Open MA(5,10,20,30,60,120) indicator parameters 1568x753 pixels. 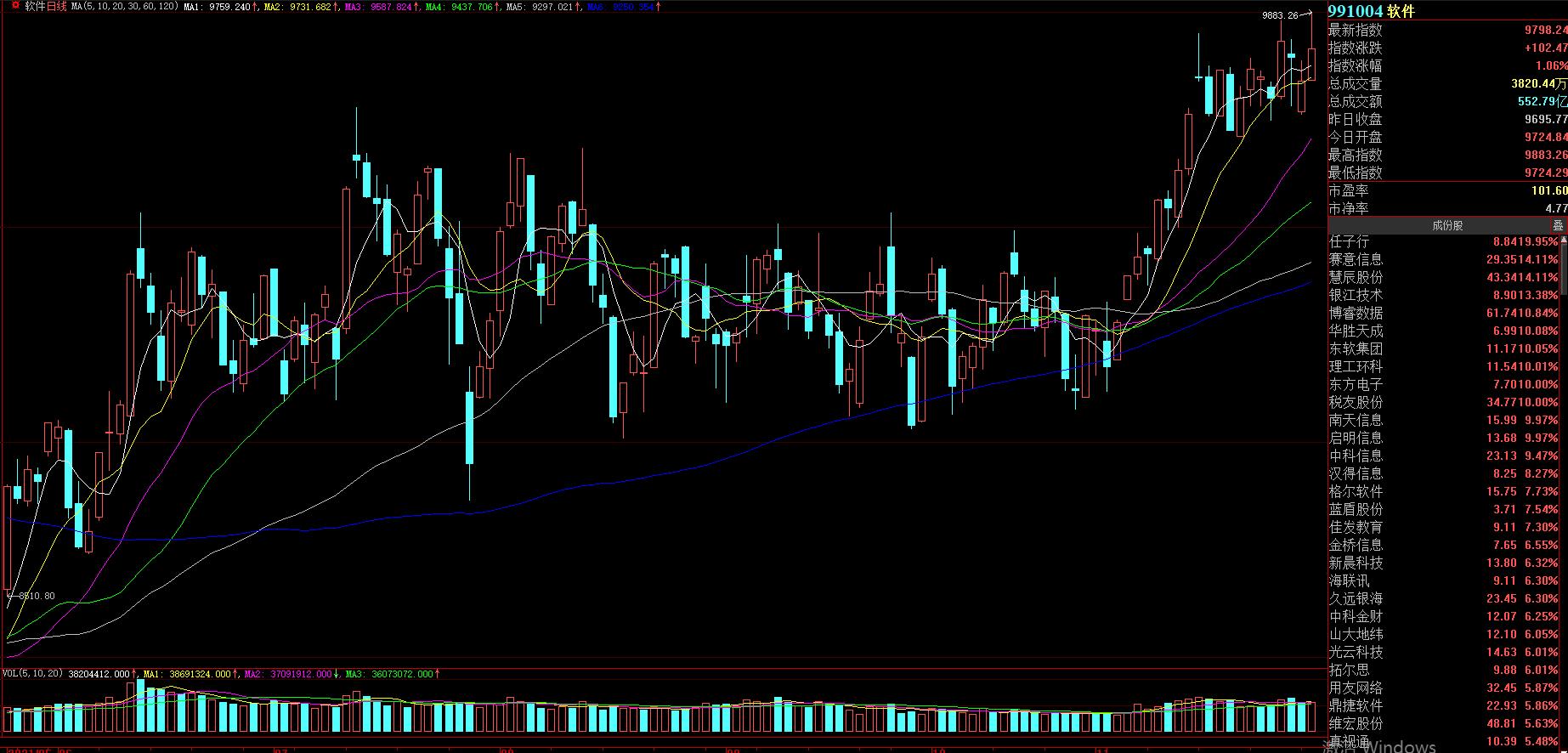click(125, 7)
